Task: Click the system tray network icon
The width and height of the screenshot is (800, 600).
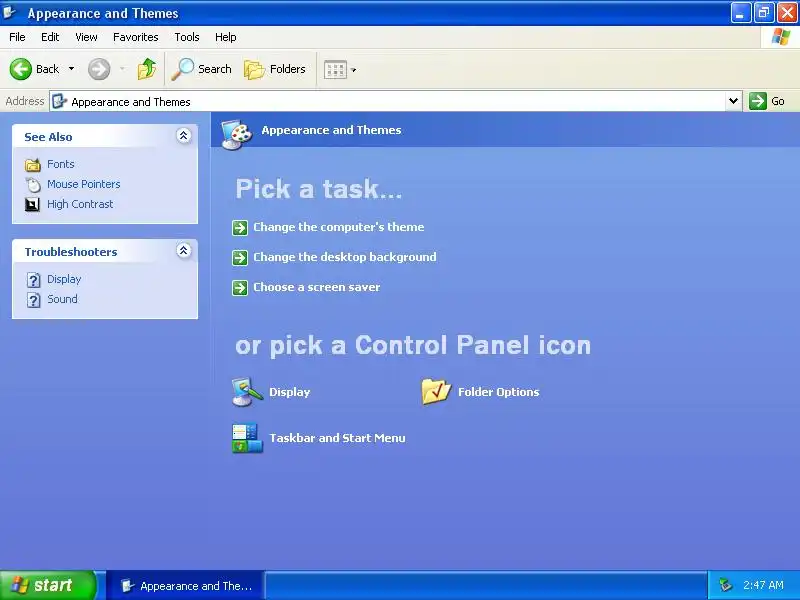Action: pos(725,585)
